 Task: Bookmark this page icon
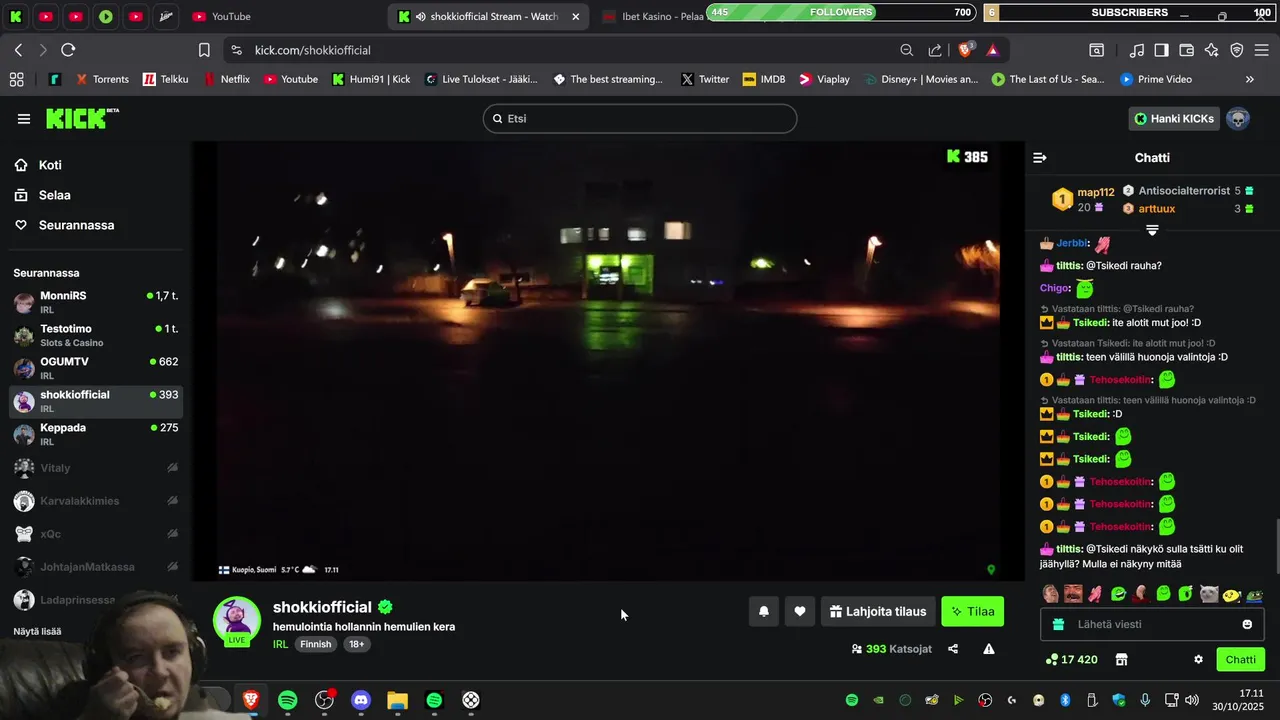pos(204,50)
